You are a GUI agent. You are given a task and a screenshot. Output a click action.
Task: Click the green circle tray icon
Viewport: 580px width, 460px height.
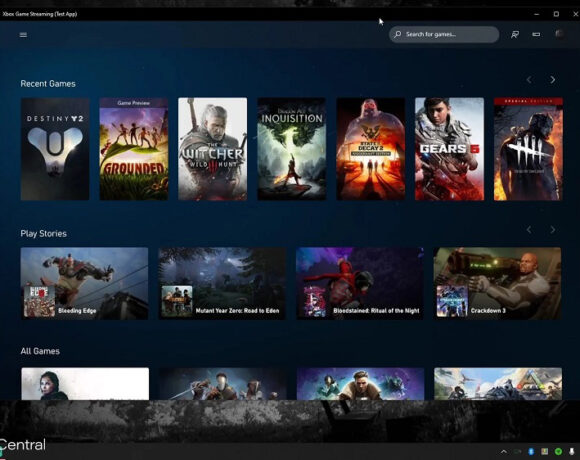(x=558, y=451)
